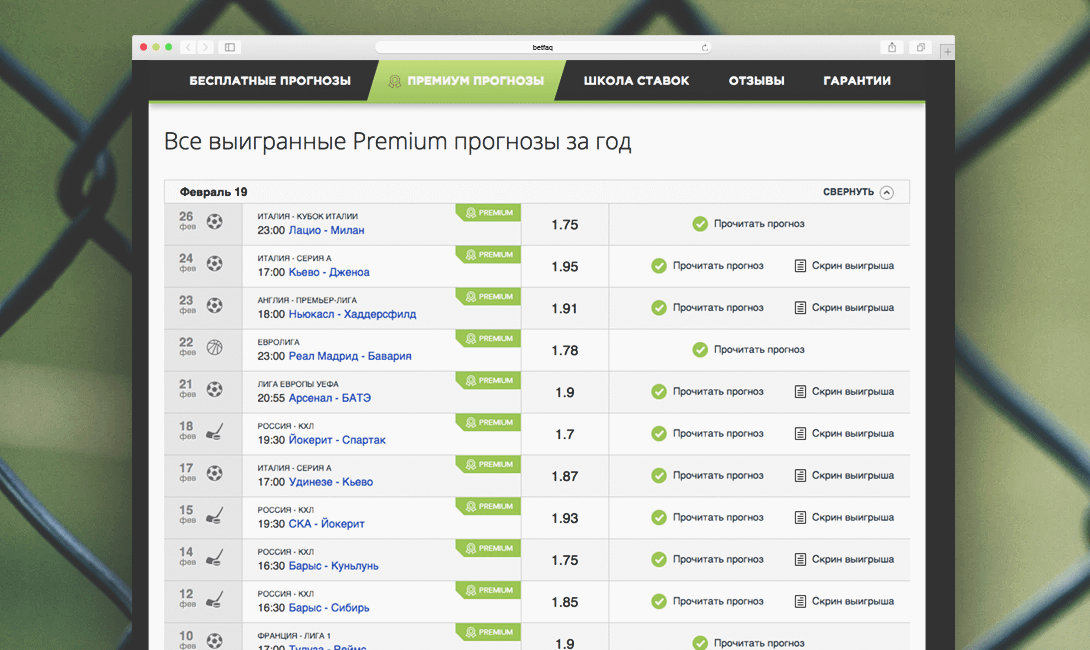The height and width of the screenshot is (650, 1090).
Task: Switch to the Гарантии tab
Action: 857,81
